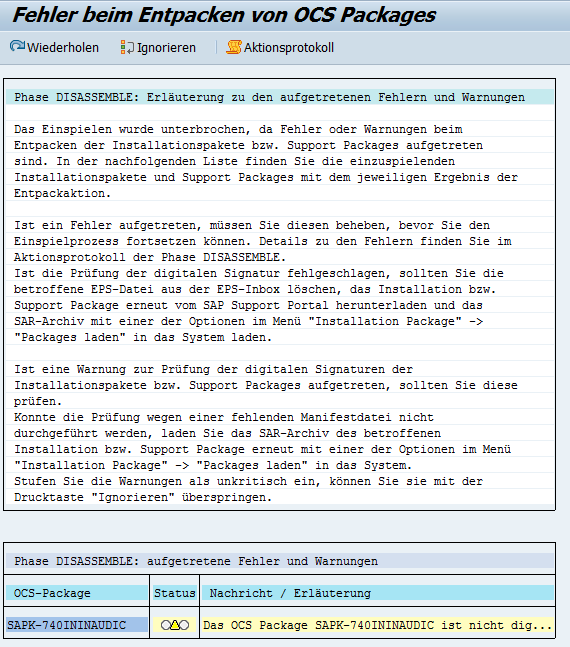Click the Ignorieren skip icon
Viewport: 570px width, 647px height.
click(x=127, y=47)
